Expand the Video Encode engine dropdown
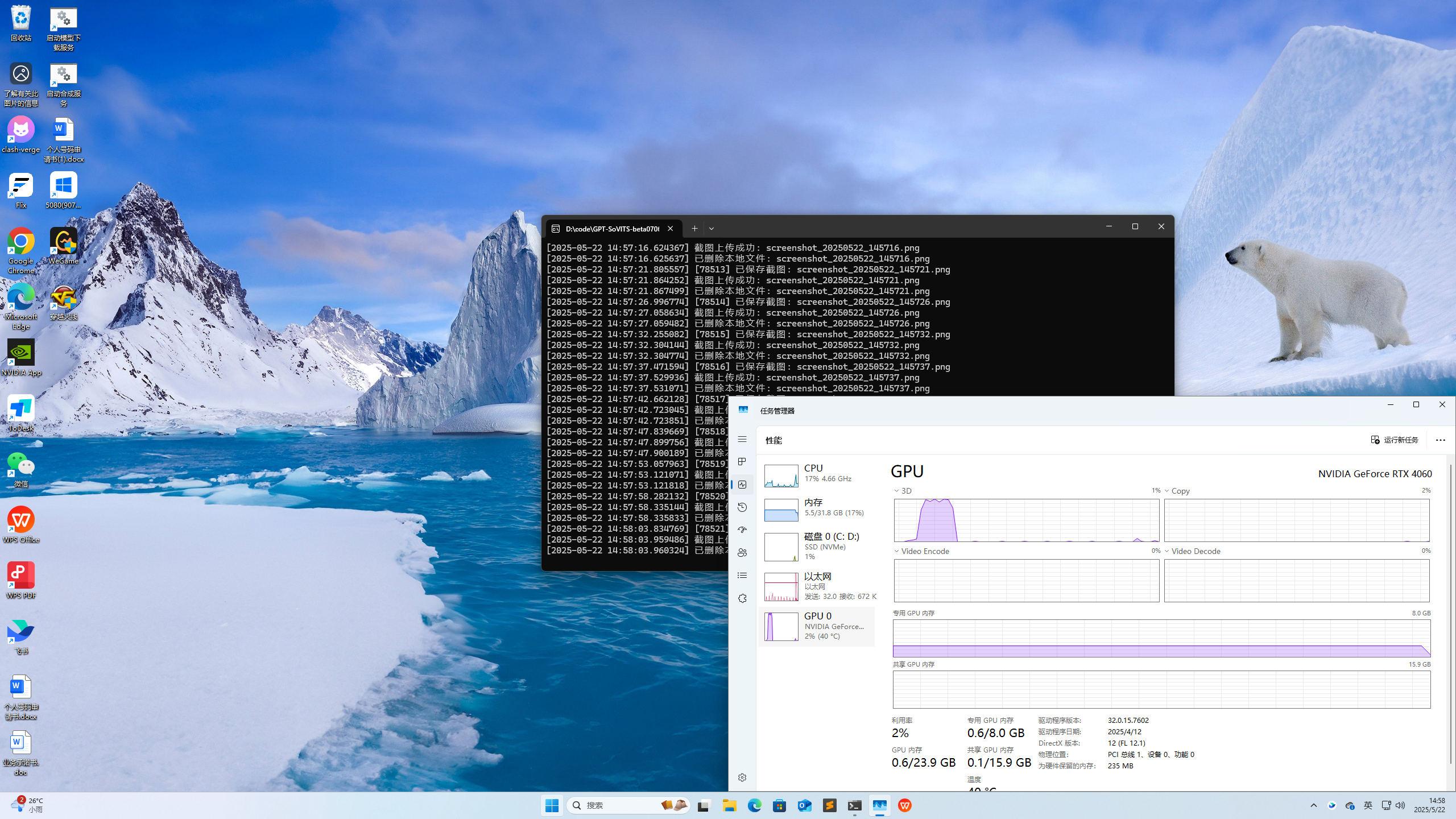1456x819 pixels. pos(897,551)
